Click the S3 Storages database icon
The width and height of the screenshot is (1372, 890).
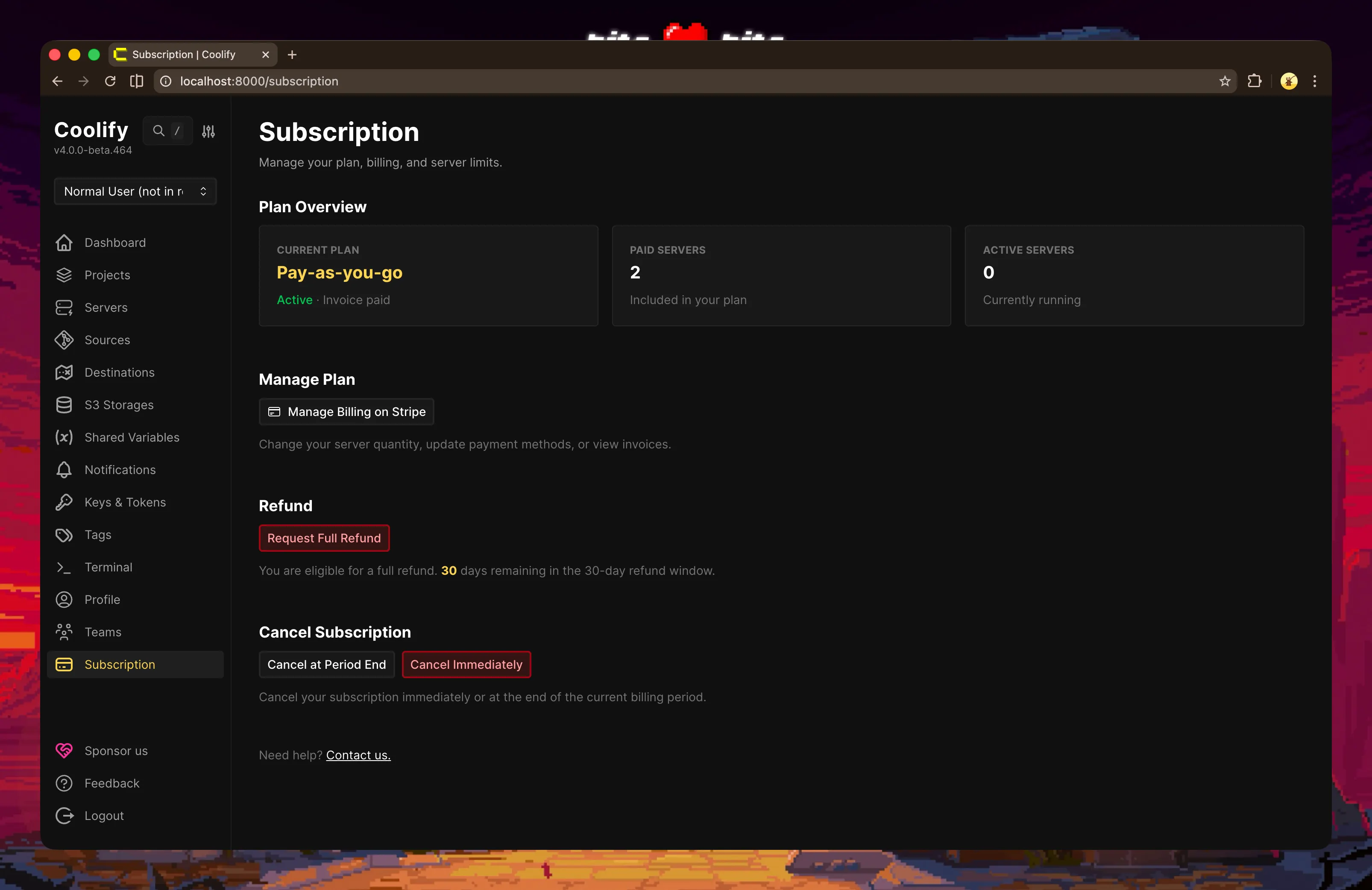coord(64,405)
